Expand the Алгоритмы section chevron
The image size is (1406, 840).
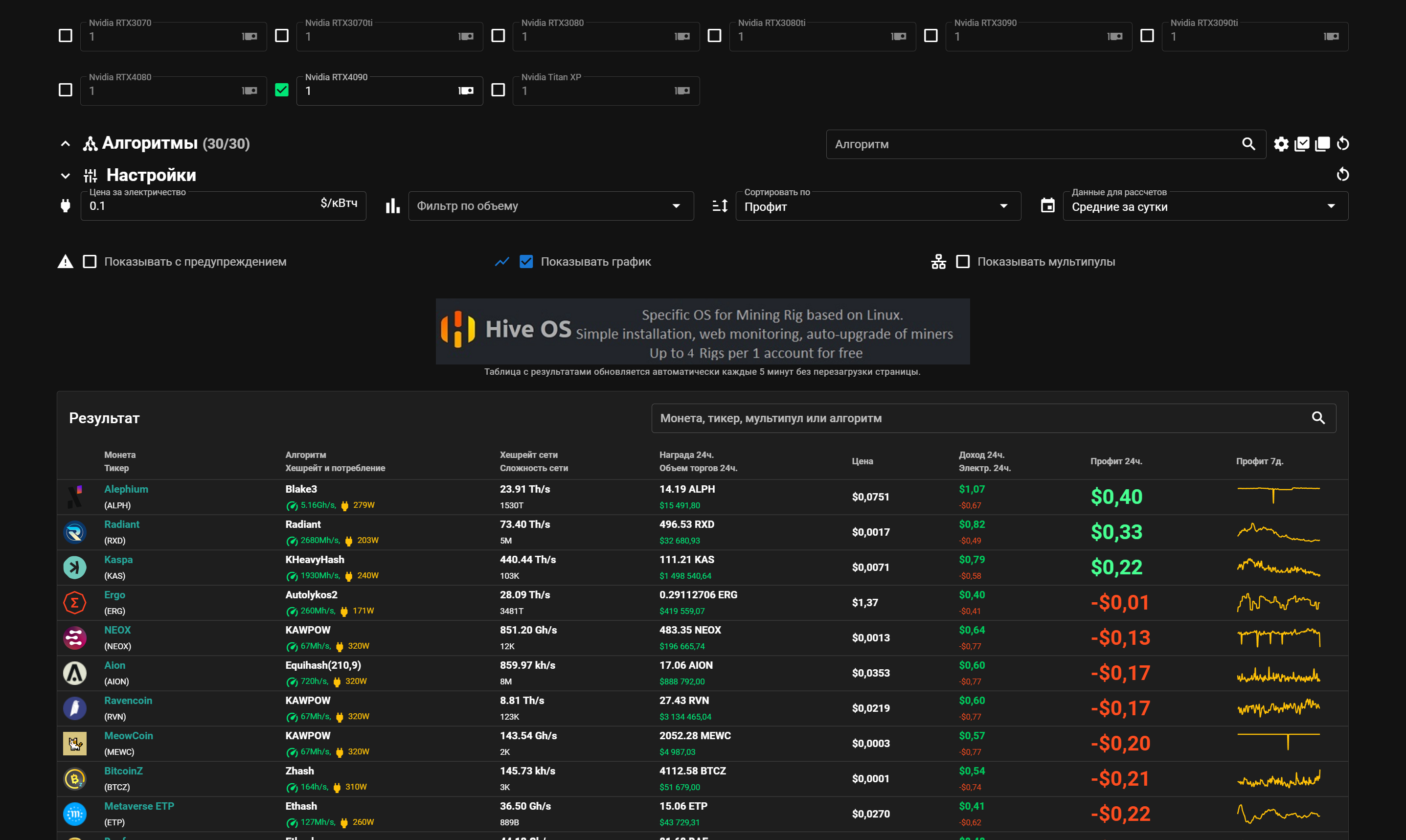(66, 144)
